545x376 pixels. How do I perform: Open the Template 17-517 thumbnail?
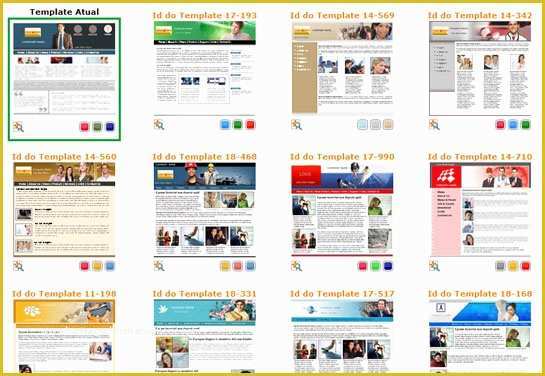point(342,336)
